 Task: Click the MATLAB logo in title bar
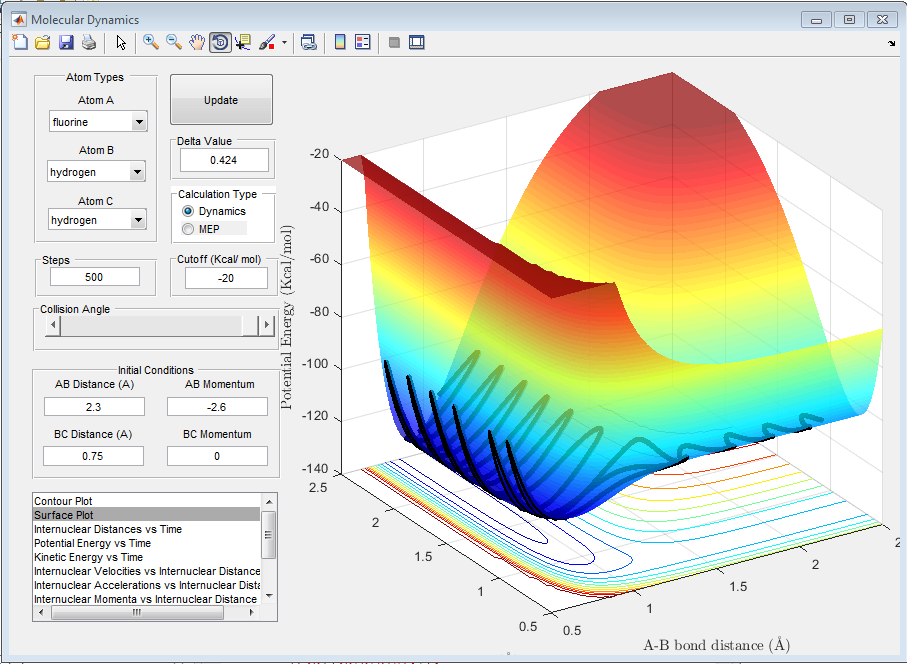pyautogui.click(x=19, y=20)
